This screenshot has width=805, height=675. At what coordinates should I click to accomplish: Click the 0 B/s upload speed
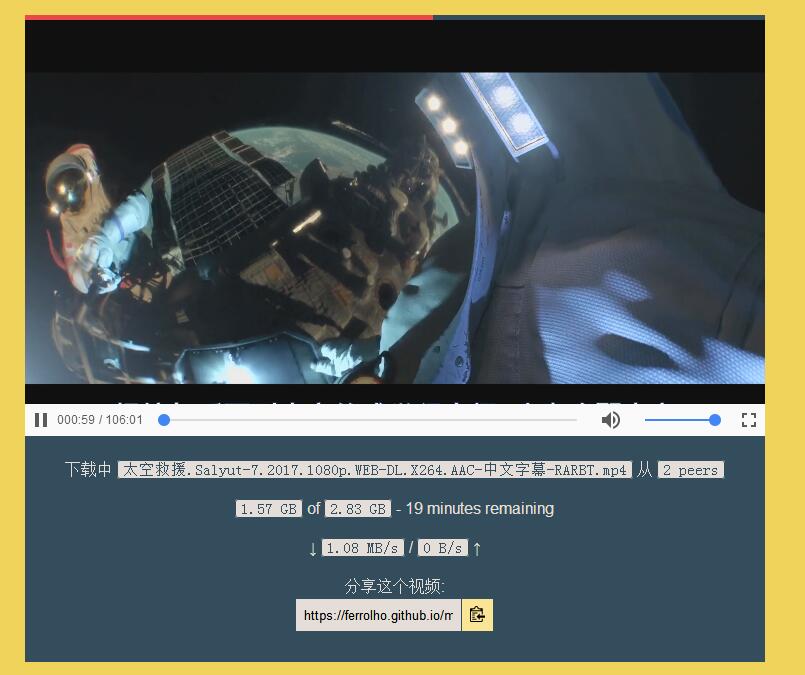[443, 548]
